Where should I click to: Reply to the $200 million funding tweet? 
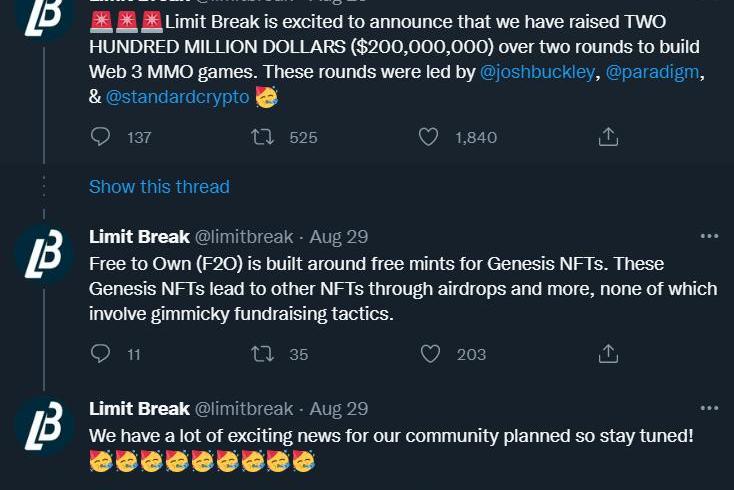click(100, 137)
